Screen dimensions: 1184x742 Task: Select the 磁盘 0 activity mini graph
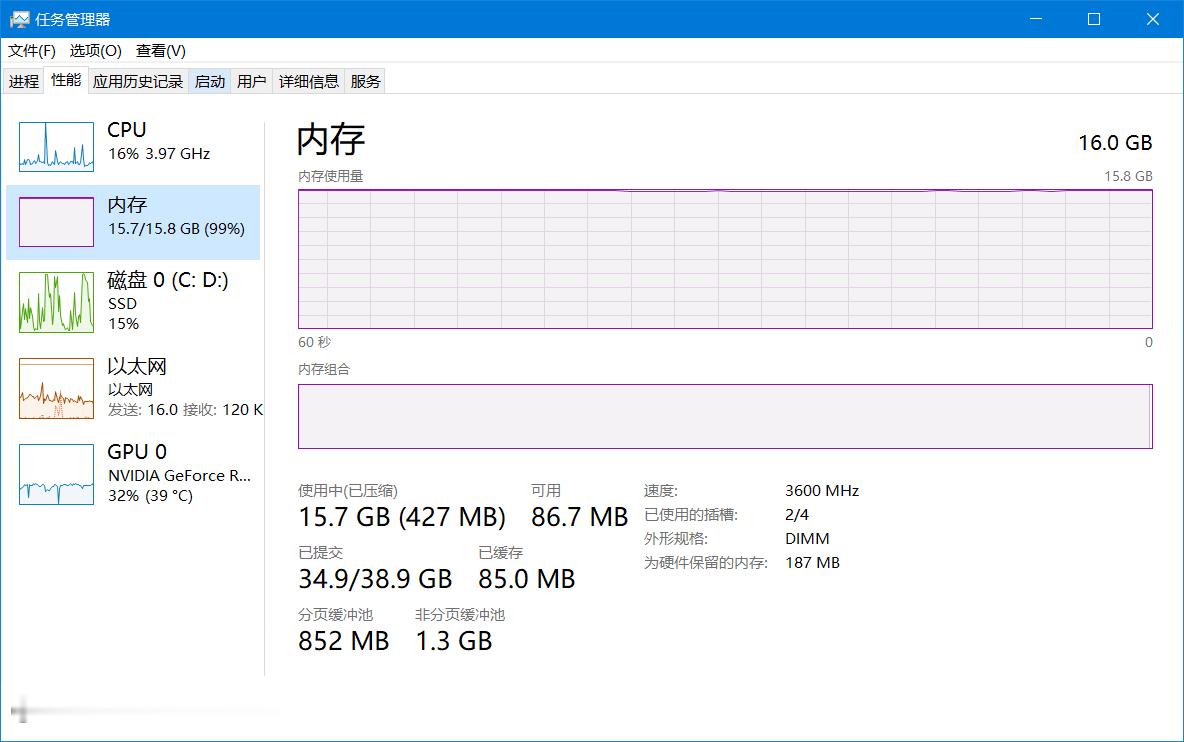[57, 303]
